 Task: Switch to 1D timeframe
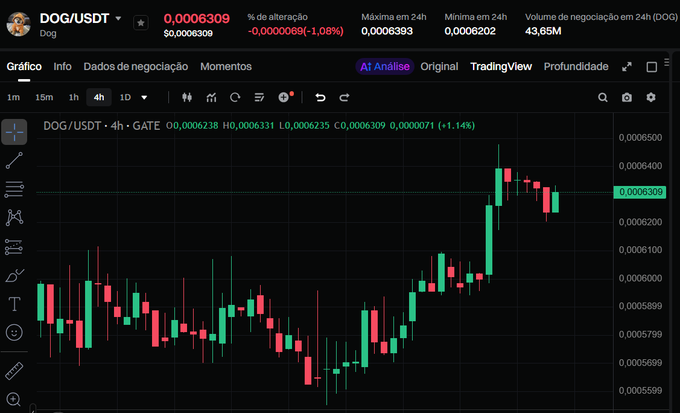click(x=125, y=97)
